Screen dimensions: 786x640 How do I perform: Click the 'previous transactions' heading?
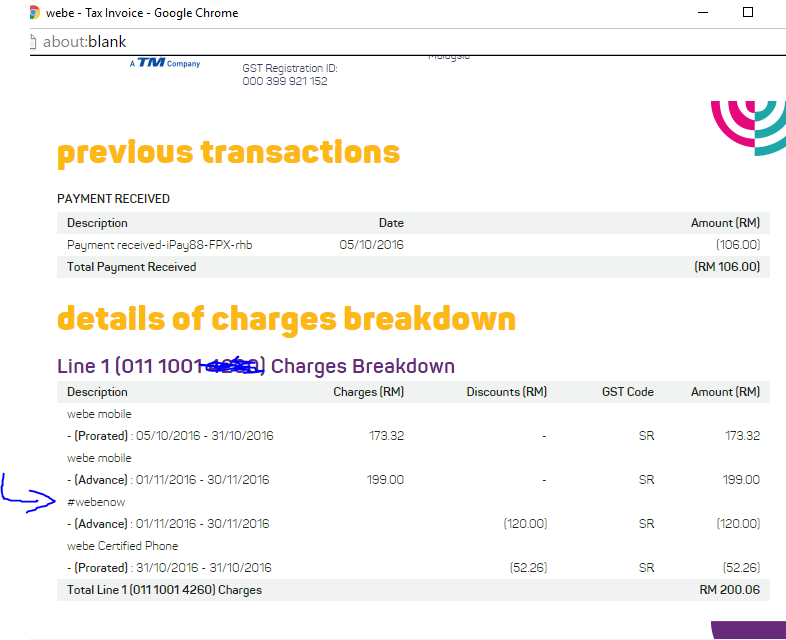(x=229, y=153)
